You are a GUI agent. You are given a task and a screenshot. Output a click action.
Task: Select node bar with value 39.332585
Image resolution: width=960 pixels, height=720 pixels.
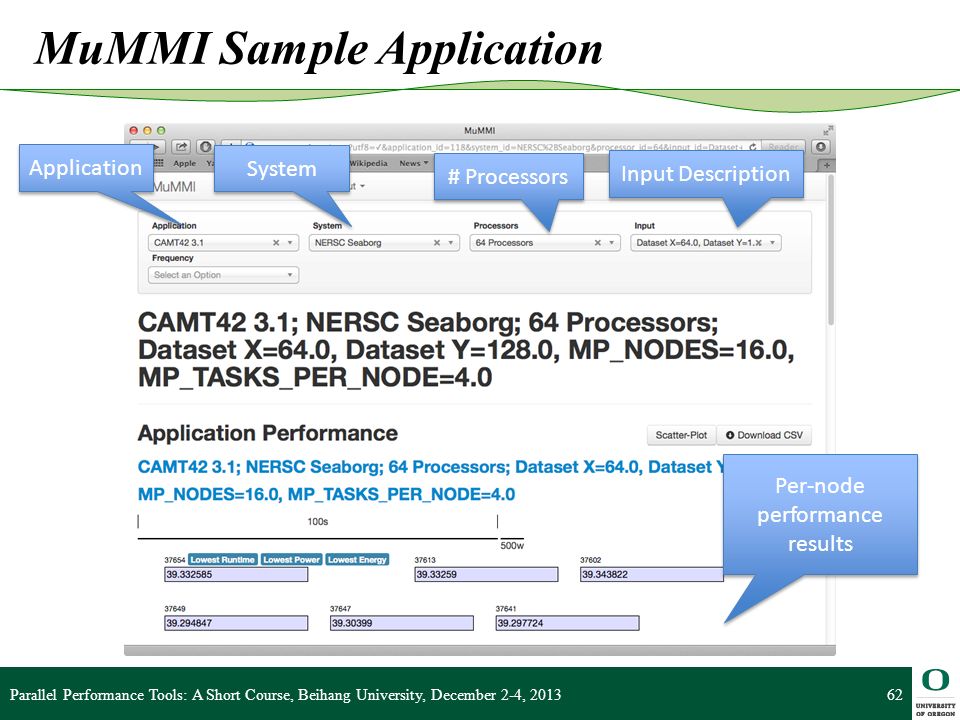click(236, 574)
